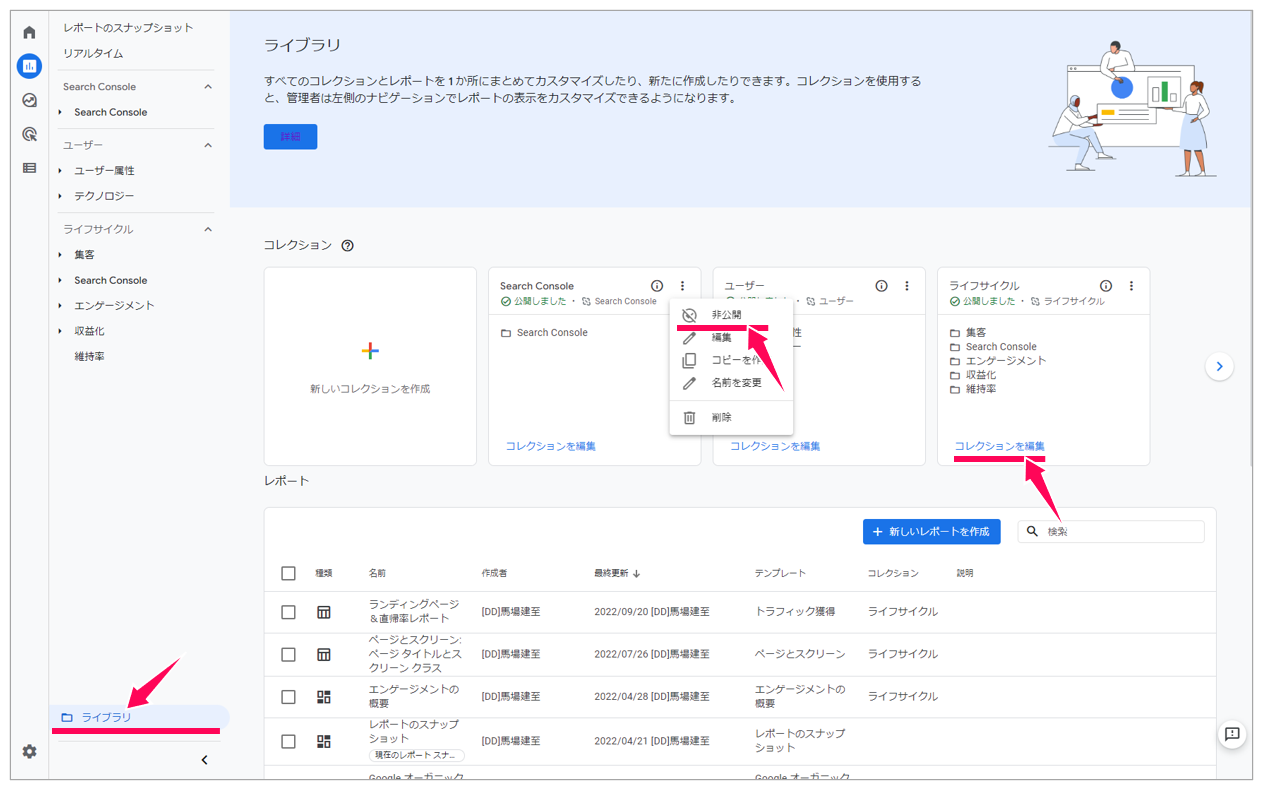
Task: Click the 名前 column header
Action: point(377,573)
